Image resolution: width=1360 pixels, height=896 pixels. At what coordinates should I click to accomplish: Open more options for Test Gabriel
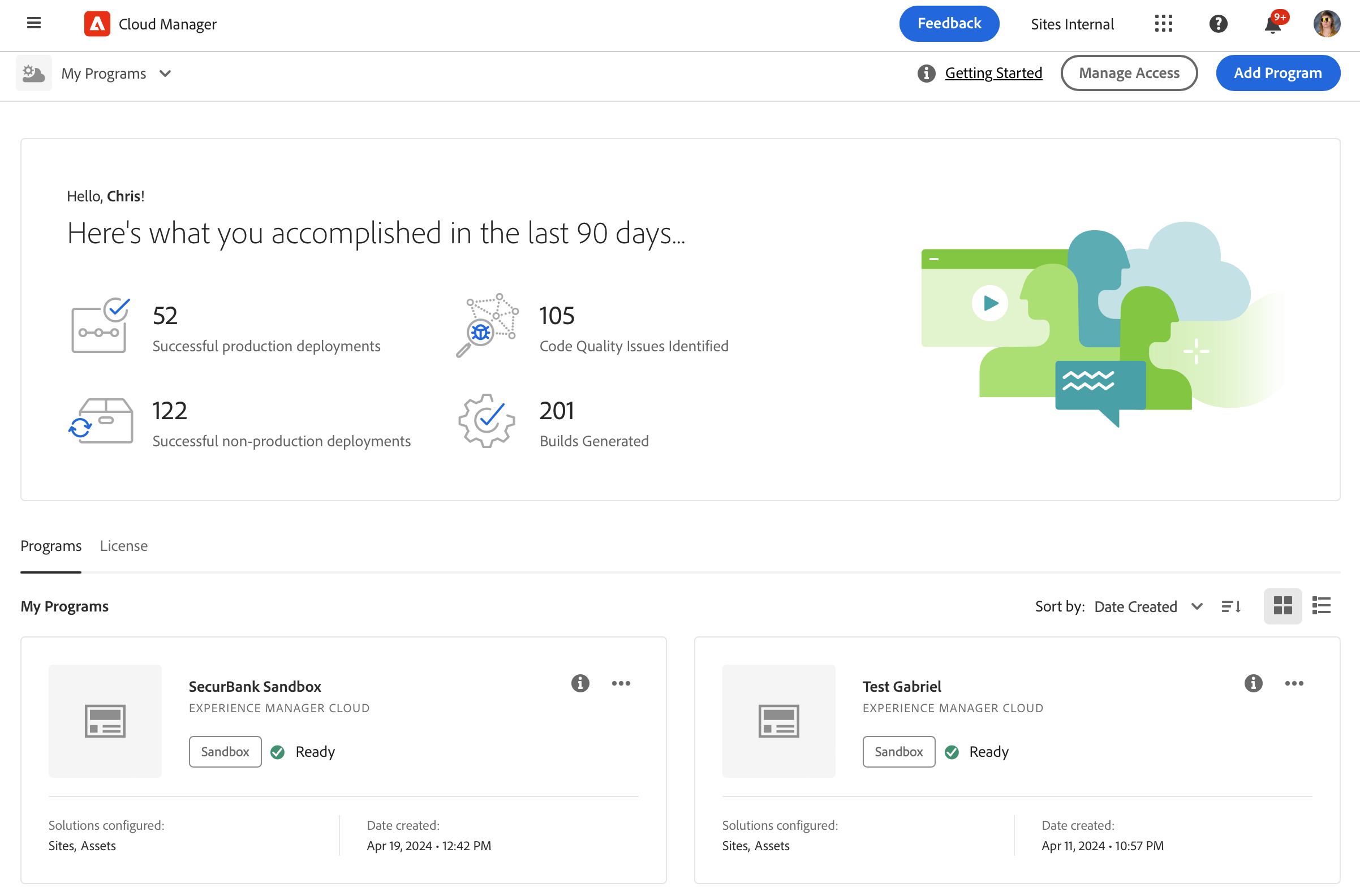(x=1294, y=683)
